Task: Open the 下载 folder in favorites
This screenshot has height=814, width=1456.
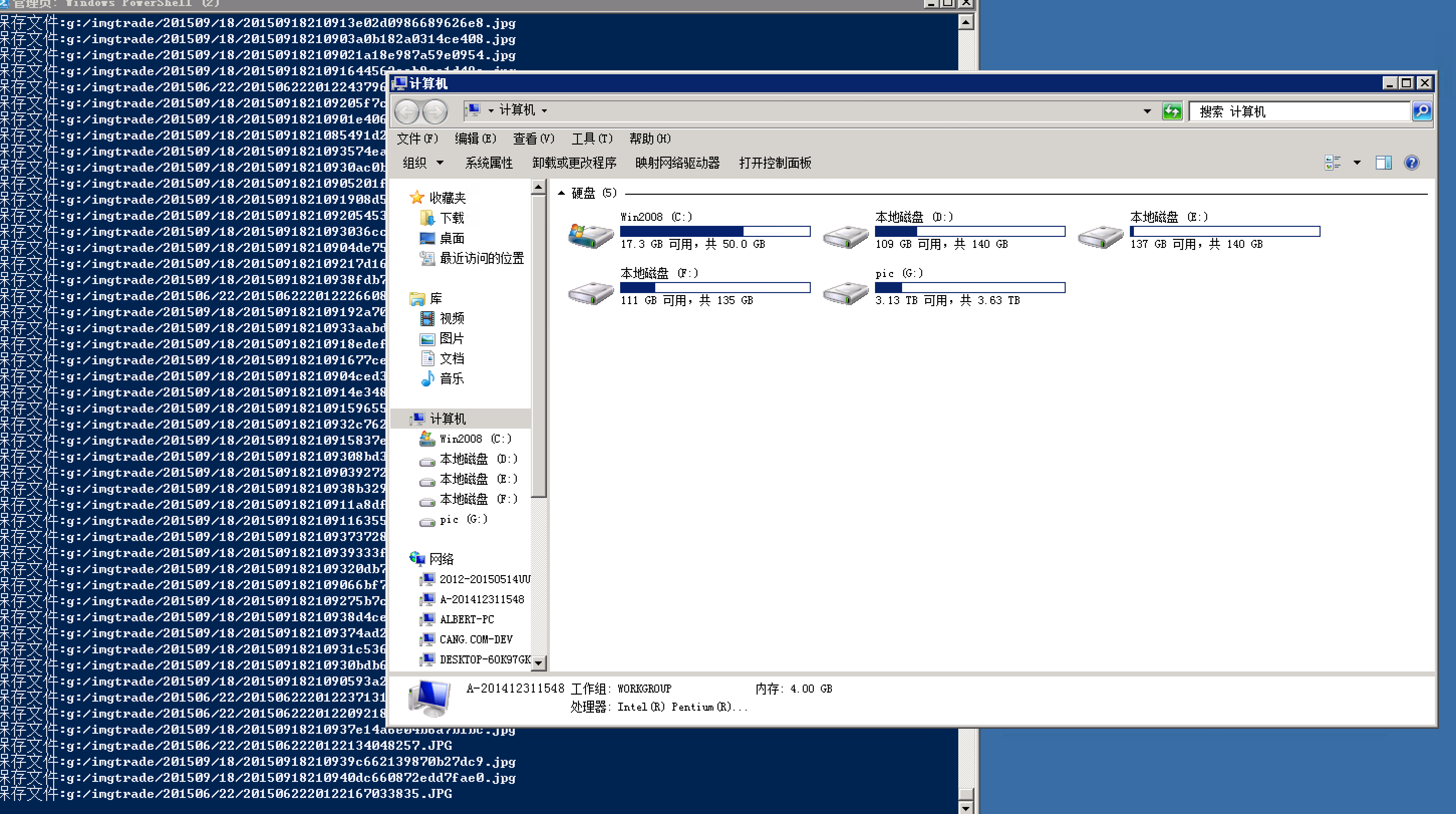Action: [451, 218]
